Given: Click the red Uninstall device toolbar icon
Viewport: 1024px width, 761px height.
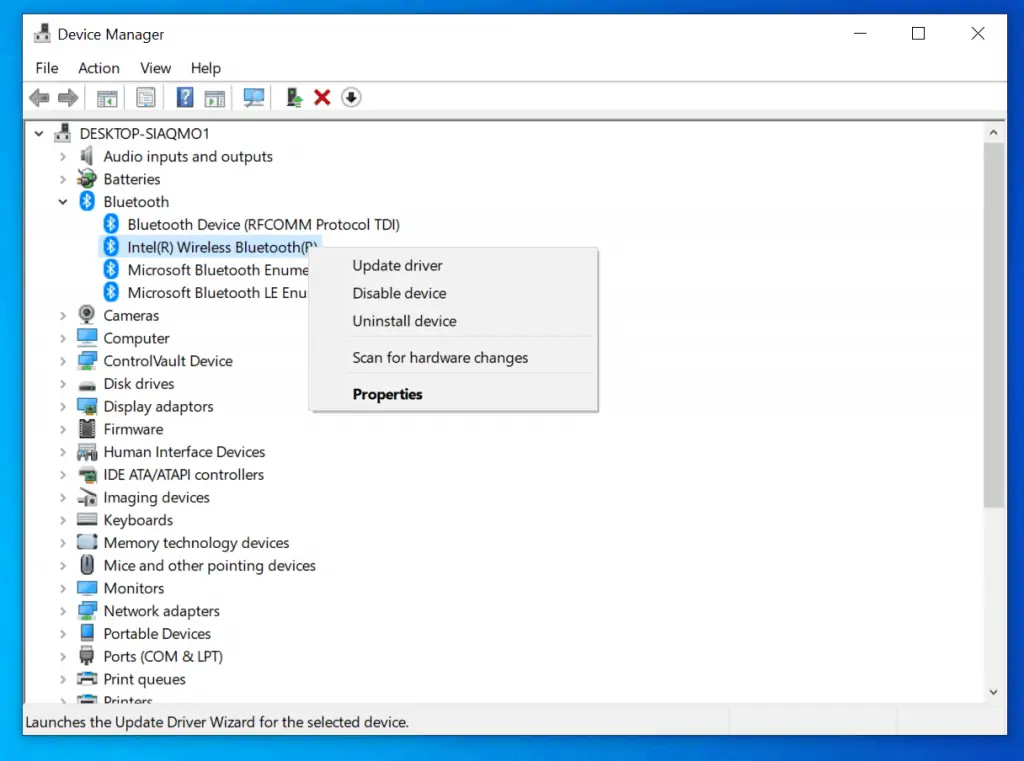Looking at the screenshot, I should coord(322,97).
